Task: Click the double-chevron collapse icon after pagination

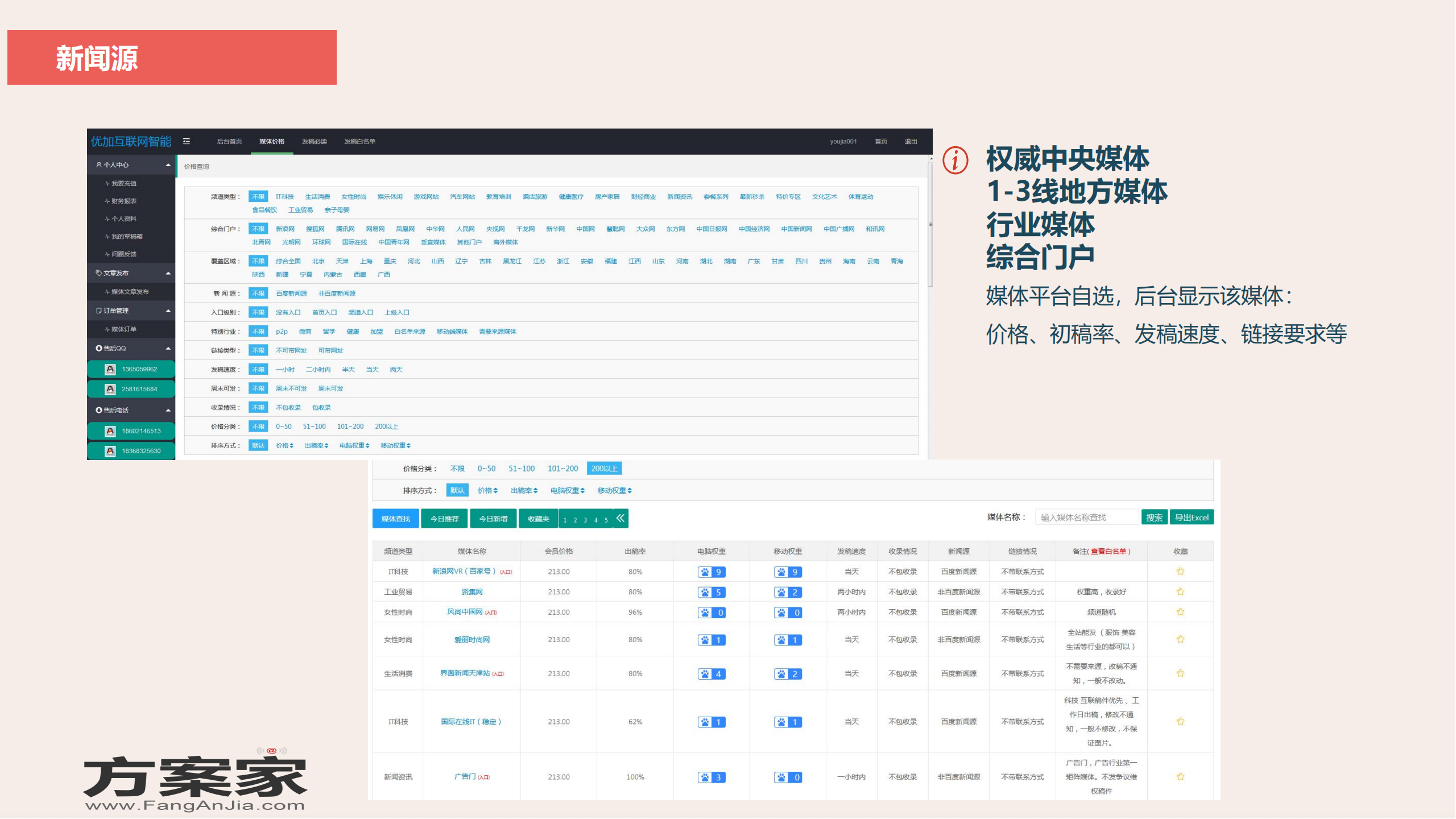Action: (621, 518)
